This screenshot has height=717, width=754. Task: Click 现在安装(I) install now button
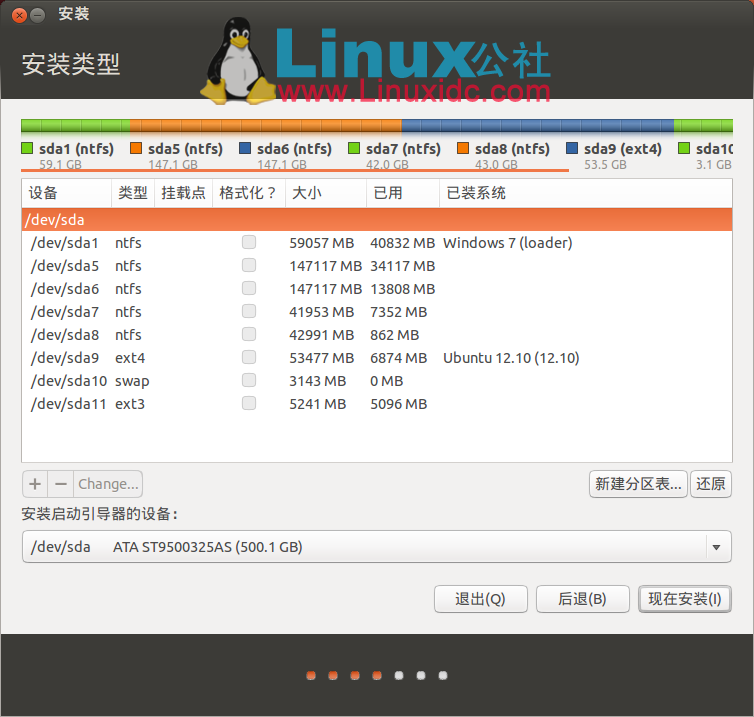(x=685, y=599)
